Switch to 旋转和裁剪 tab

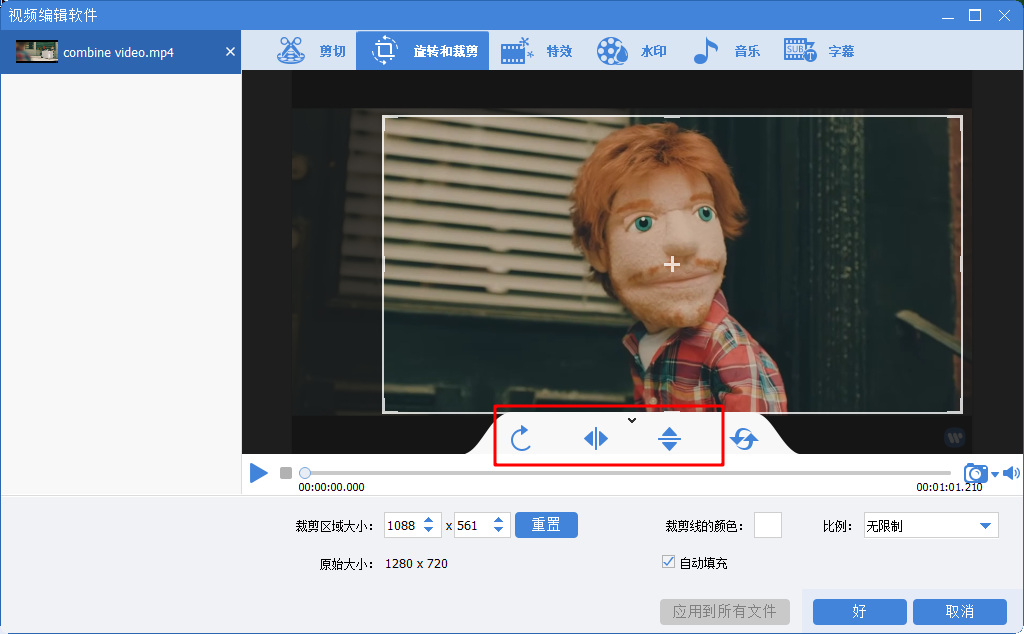click(423, 50)
